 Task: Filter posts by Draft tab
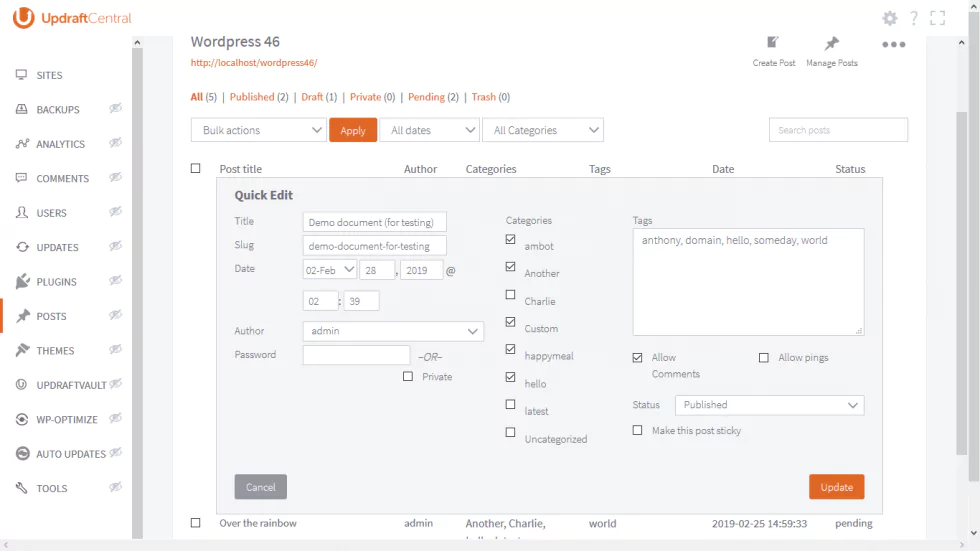tap(312, 97)
